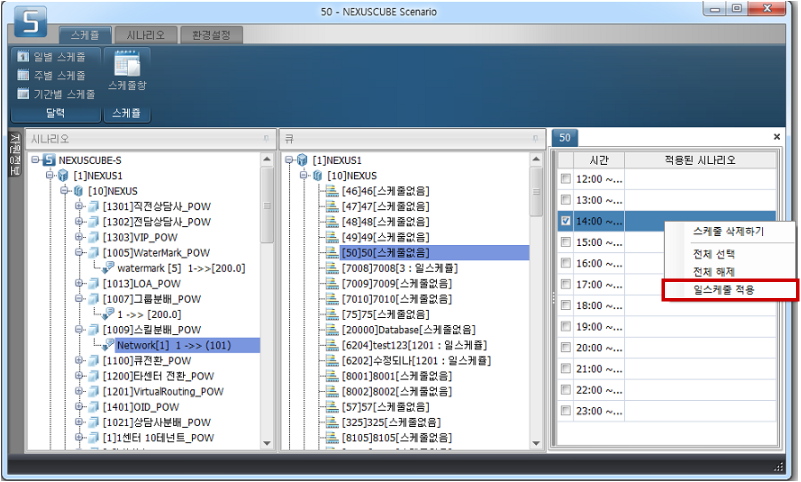Select the [7009]7009[스케줄없음] queue row
The height and width of the screenshot is (482, 801).
tap(397, 283)
